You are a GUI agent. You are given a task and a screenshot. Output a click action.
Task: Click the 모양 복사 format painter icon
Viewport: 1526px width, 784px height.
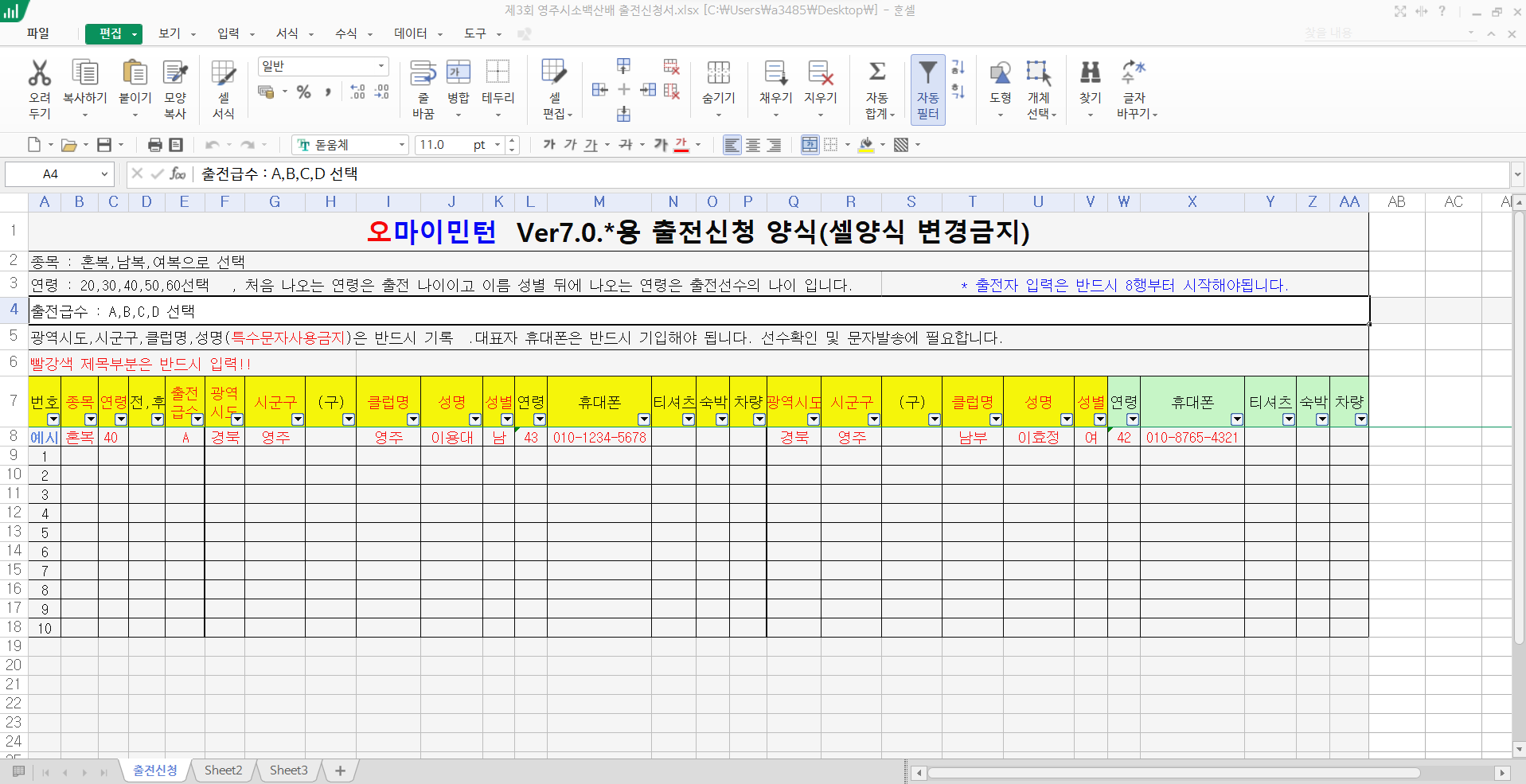click(175, 73)
